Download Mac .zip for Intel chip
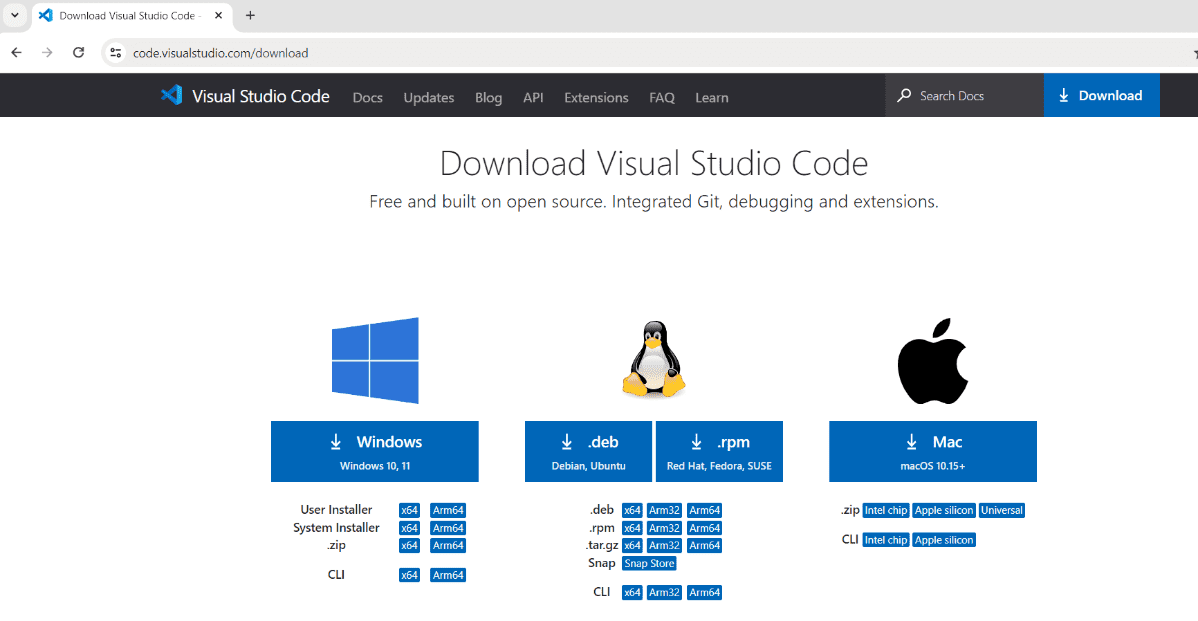1198x621 pixels. pyautogui.click(x=886, y=510)
